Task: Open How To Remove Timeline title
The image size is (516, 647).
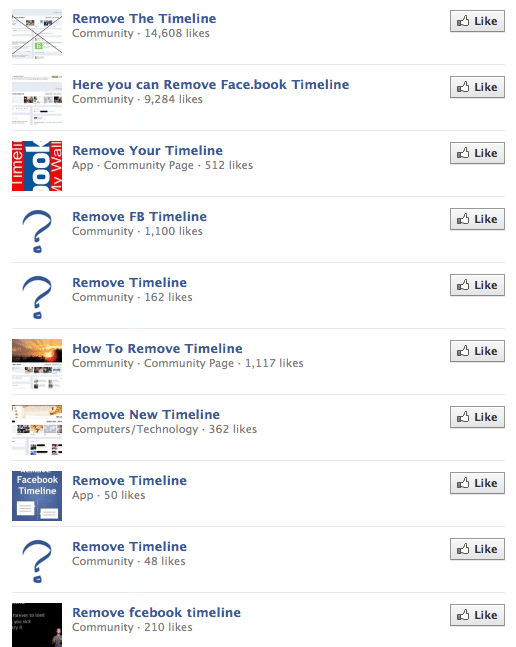Action: click(157, 349)
